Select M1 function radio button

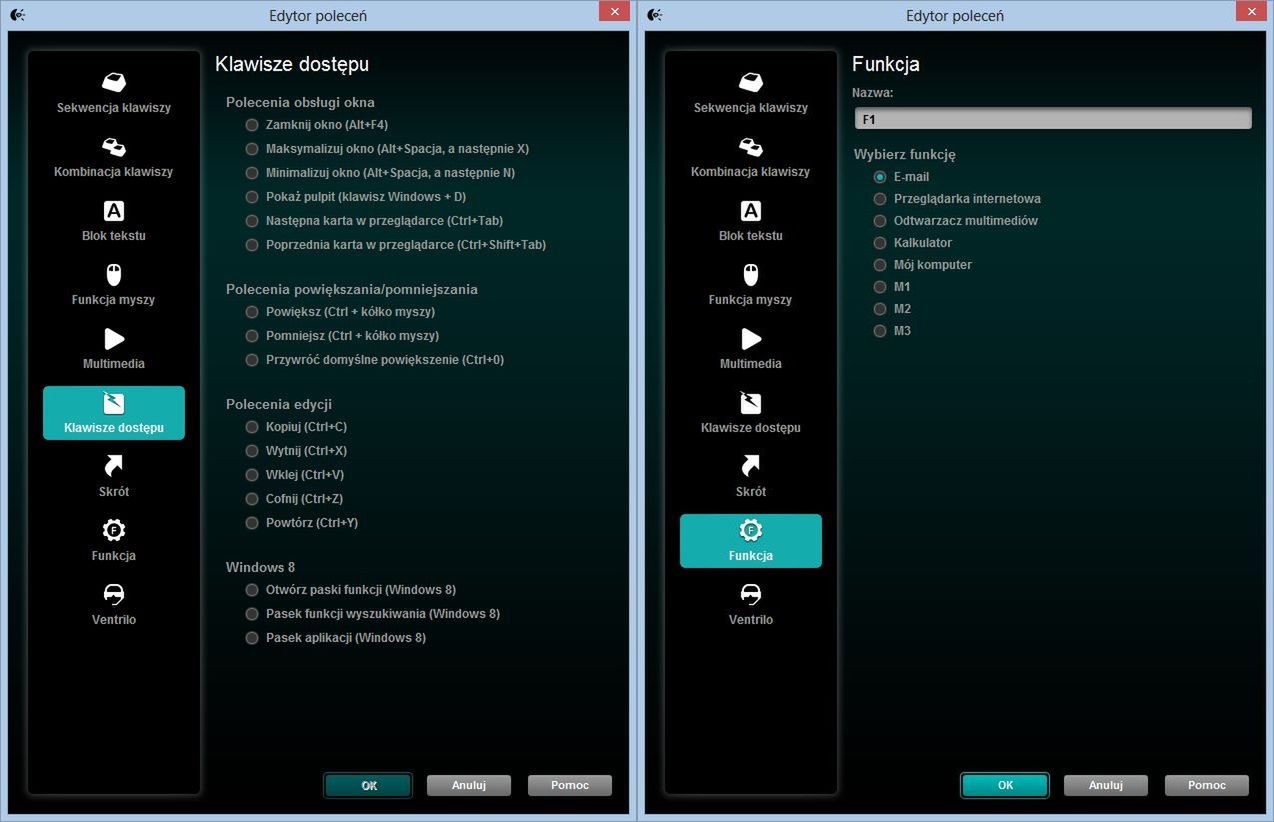[x=880, y=287]
